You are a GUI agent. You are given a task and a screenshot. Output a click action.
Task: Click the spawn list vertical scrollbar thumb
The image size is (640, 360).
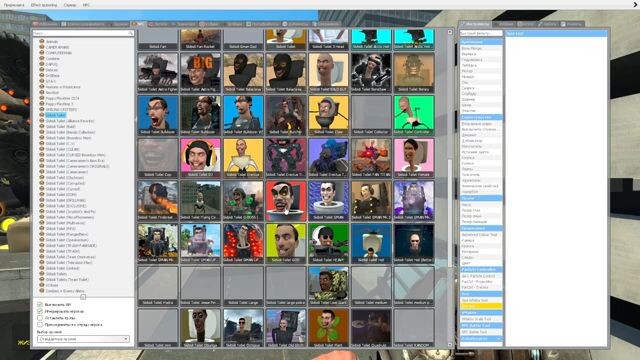[450, 212]
